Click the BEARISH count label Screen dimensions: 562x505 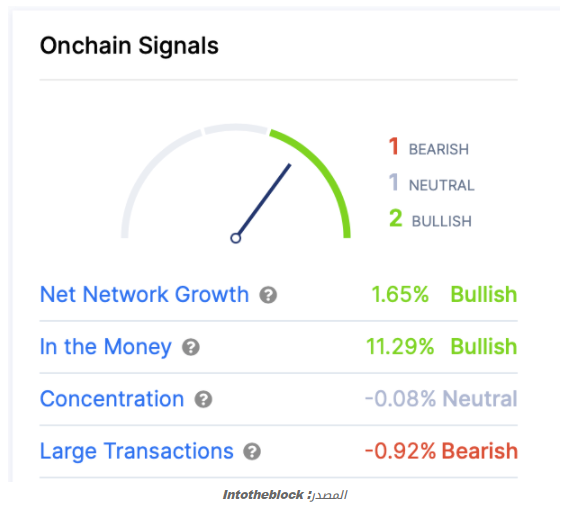[429, 147]
